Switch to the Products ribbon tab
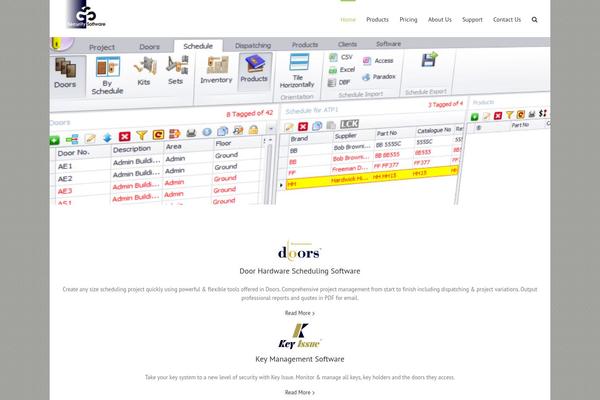The width and height of the screenshot is (600, 400). coord(305,45)
